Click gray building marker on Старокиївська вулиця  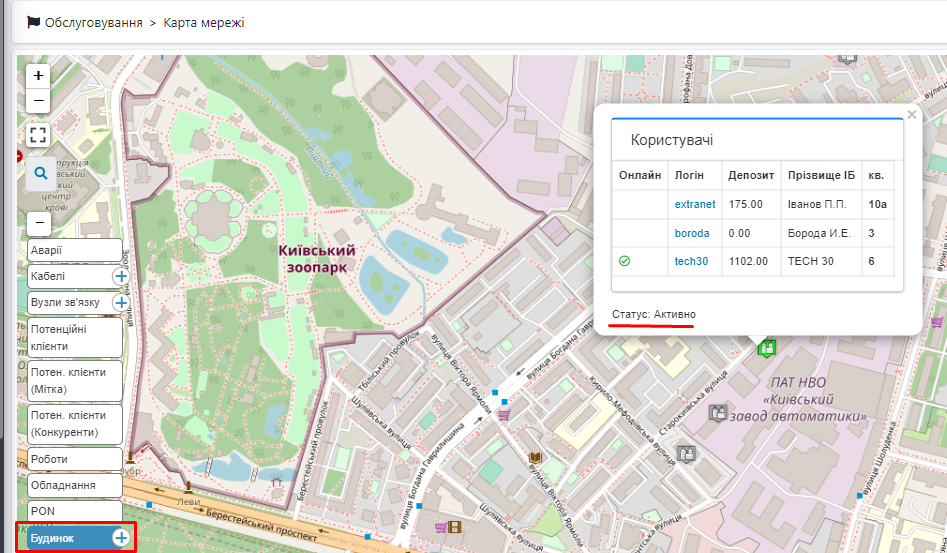click(717, 412)
